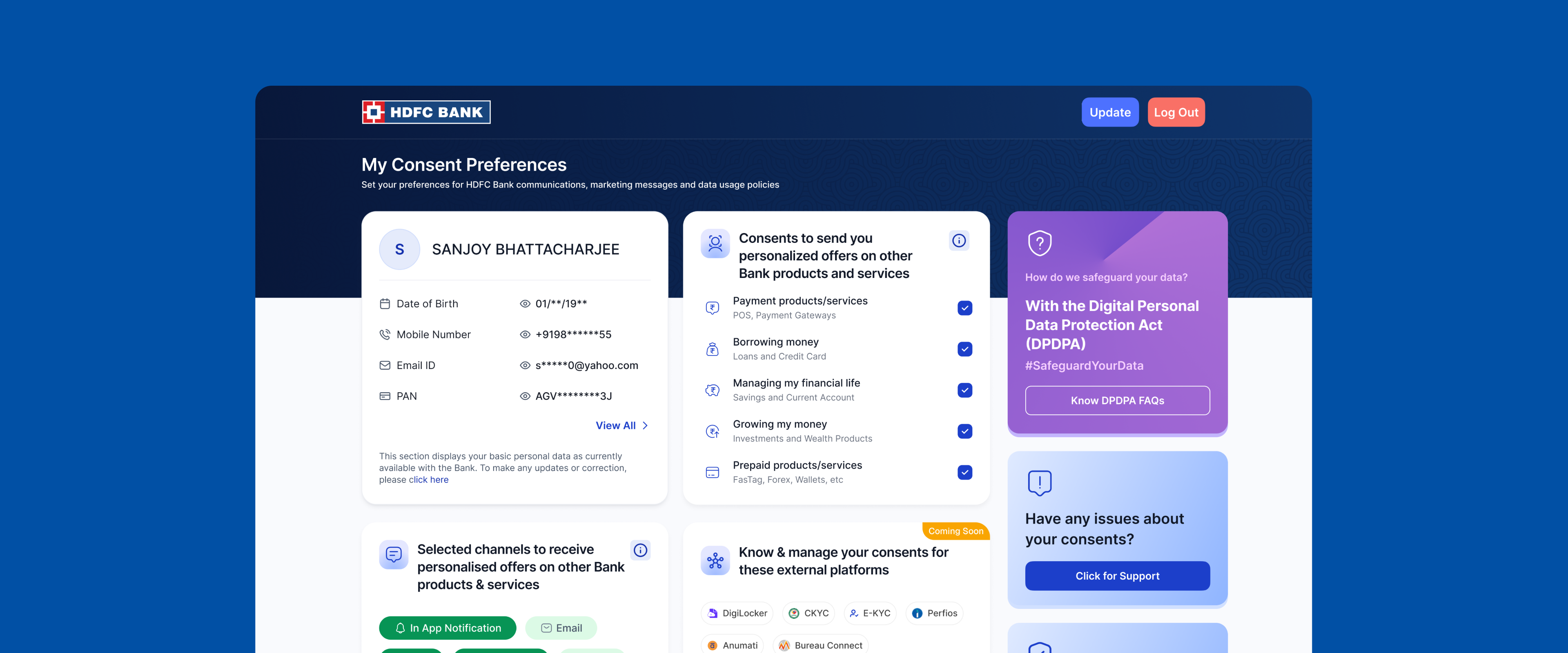This screenshot has width=1568, height=653.
Task: Click the exclamation chat bubble icon
Action: point(1040,483)
